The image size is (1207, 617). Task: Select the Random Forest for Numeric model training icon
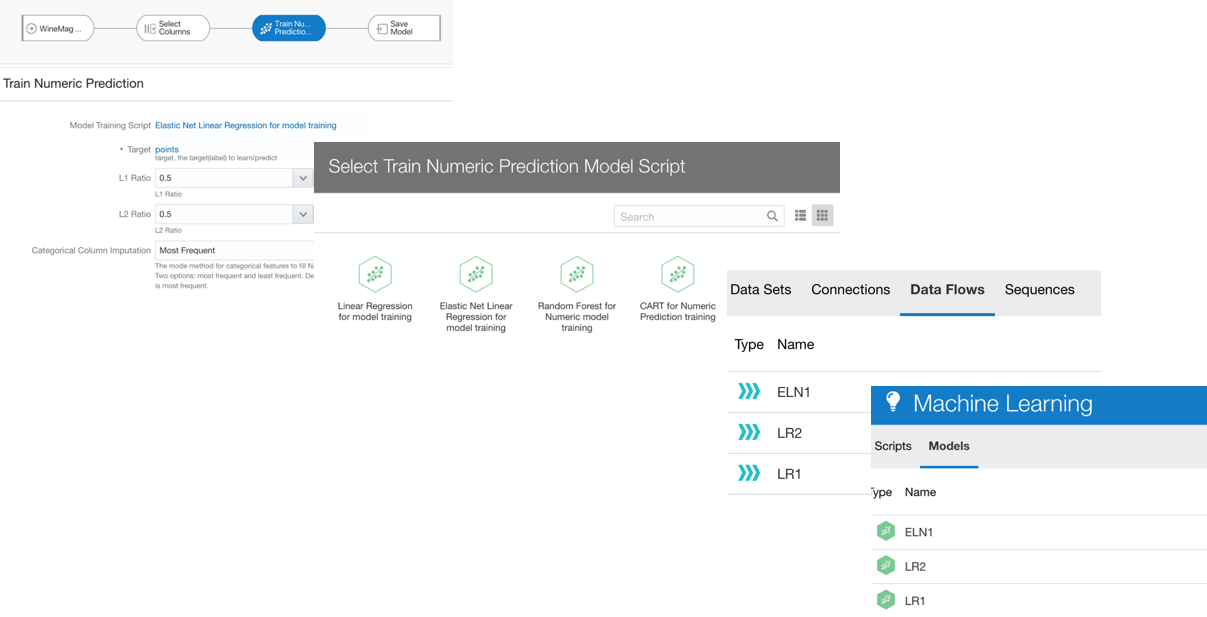[x=577, y=272]
